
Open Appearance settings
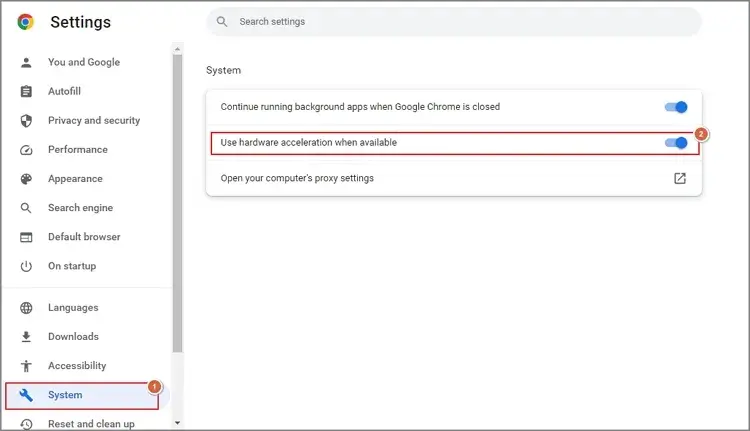click(76, 179)
